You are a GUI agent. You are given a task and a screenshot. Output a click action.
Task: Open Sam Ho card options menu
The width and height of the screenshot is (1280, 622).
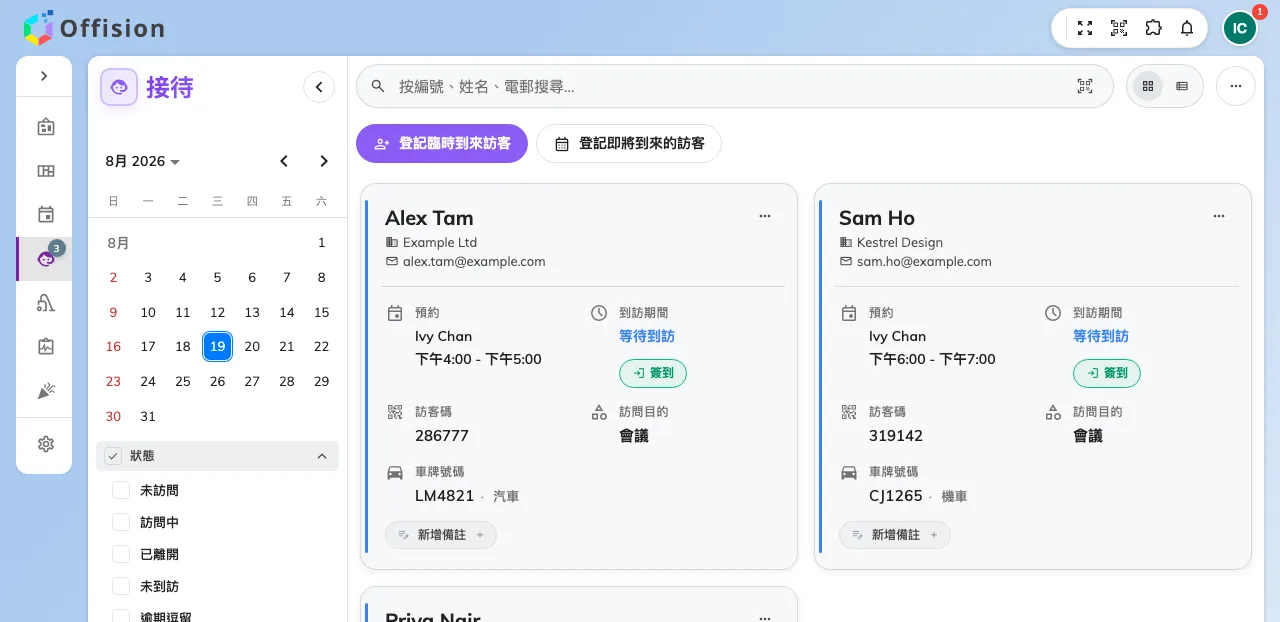point(1219,216)
